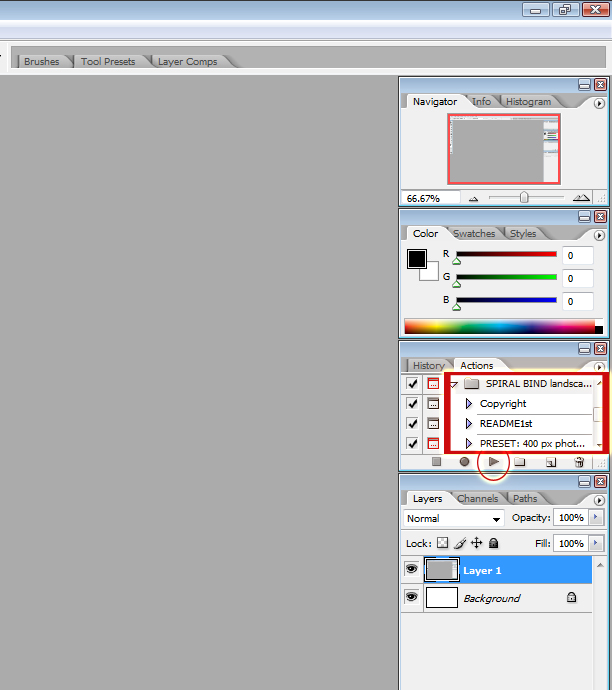Click the red R color slider

(506, 254)
